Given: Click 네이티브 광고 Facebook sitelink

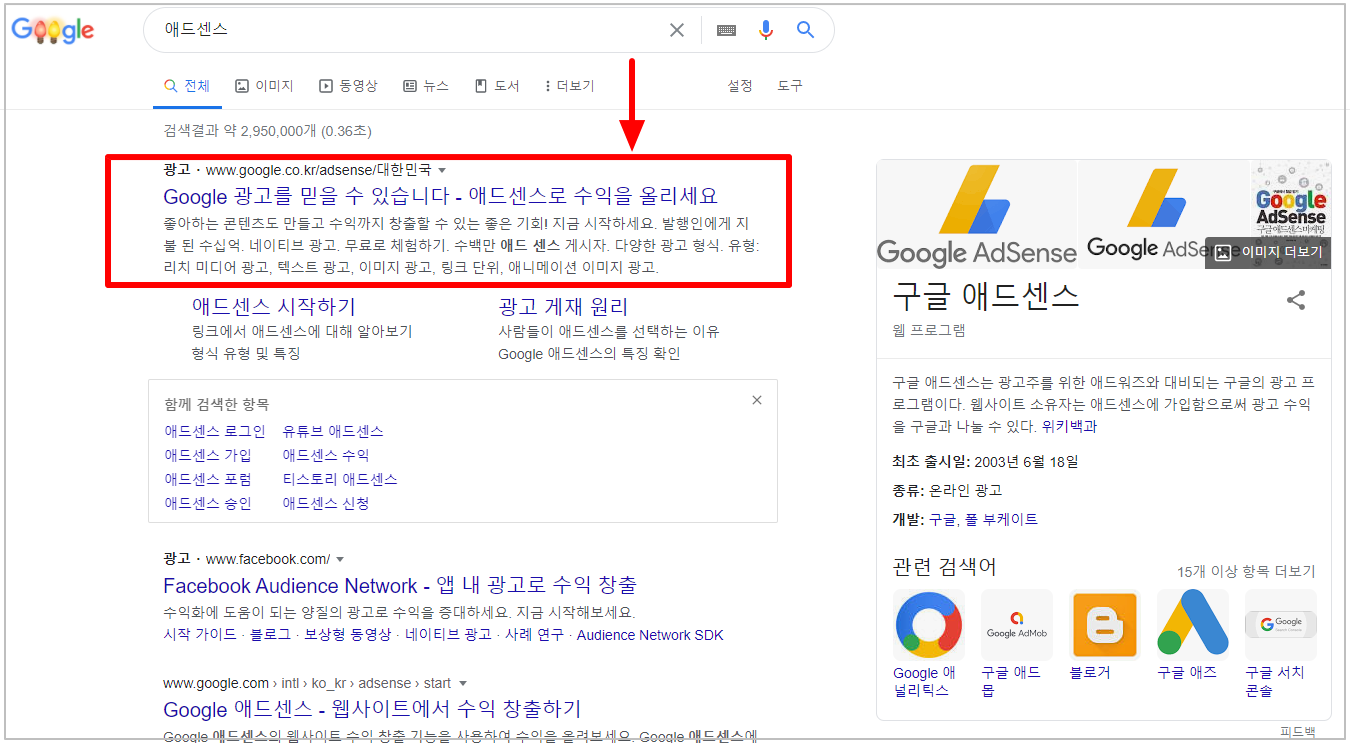Looking at the screenshot, I should (x=448, y=635).
